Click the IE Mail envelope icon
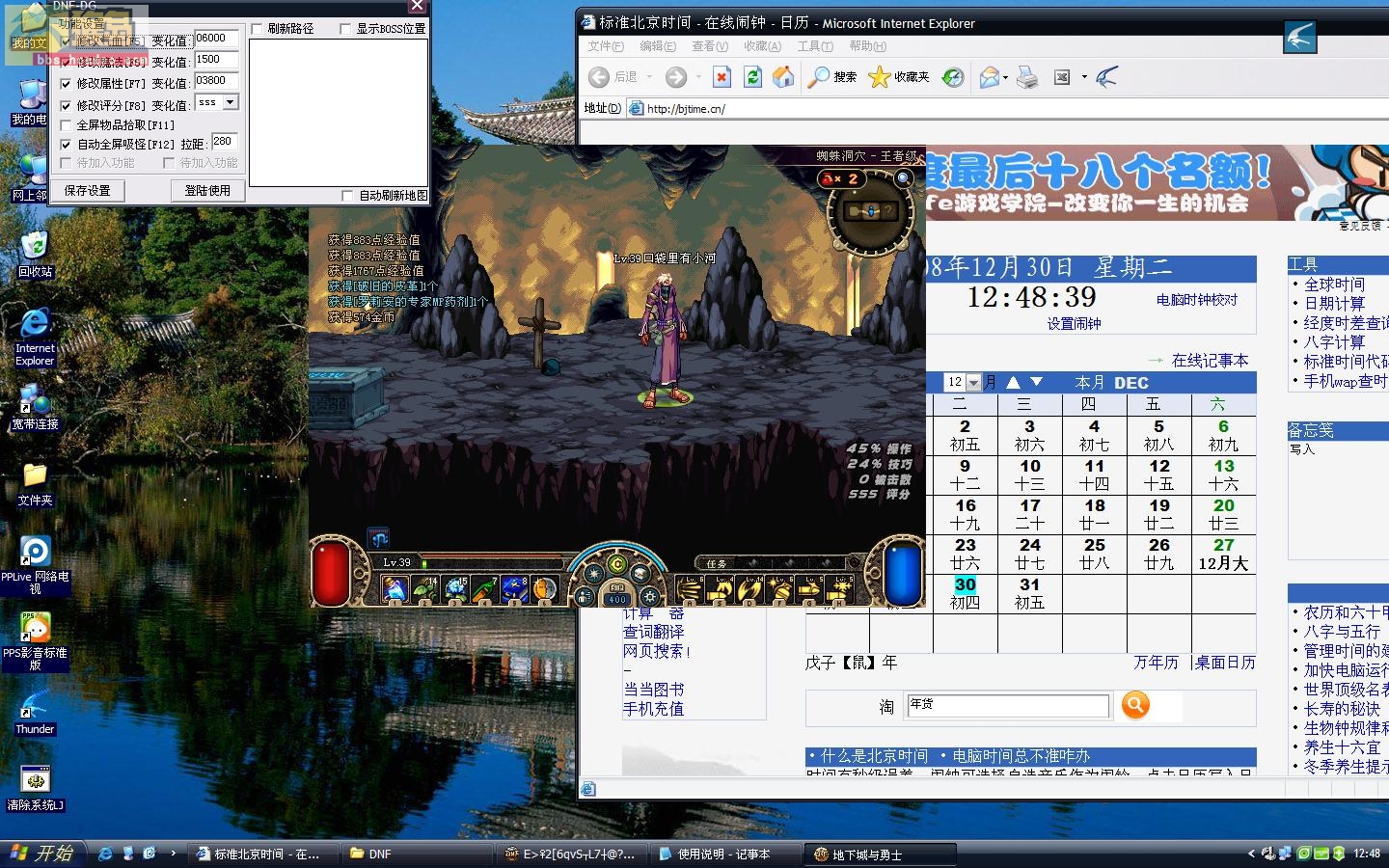The height and width of the screenshot is (868, 1389). (989, 77)
